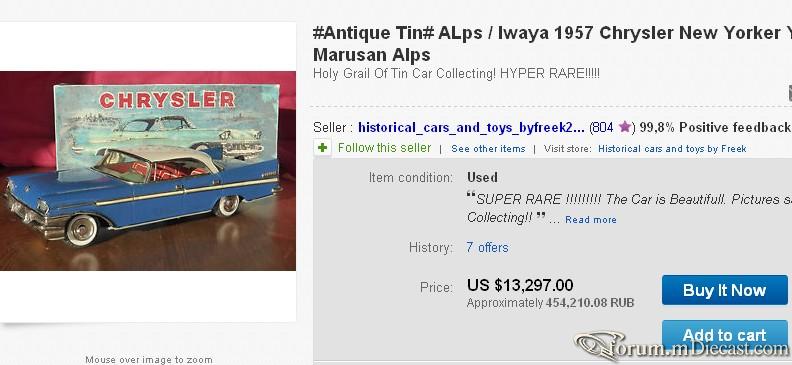Click Follow this seller link

tap(384, 147)
